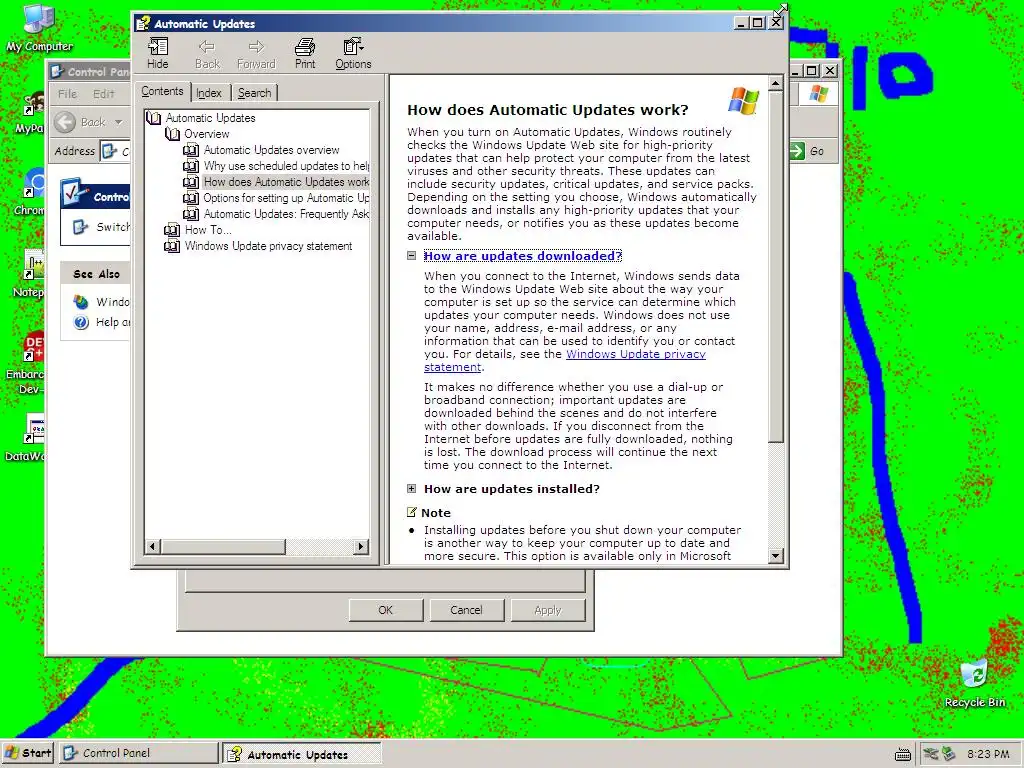Click the Overview open book icon
The image size is (1024, 768).
click(172, 134)
